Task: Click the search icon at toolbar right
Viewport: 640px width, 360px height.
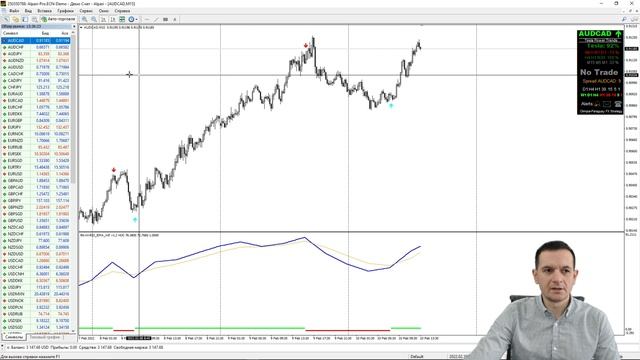Action: tap(624, 19)
